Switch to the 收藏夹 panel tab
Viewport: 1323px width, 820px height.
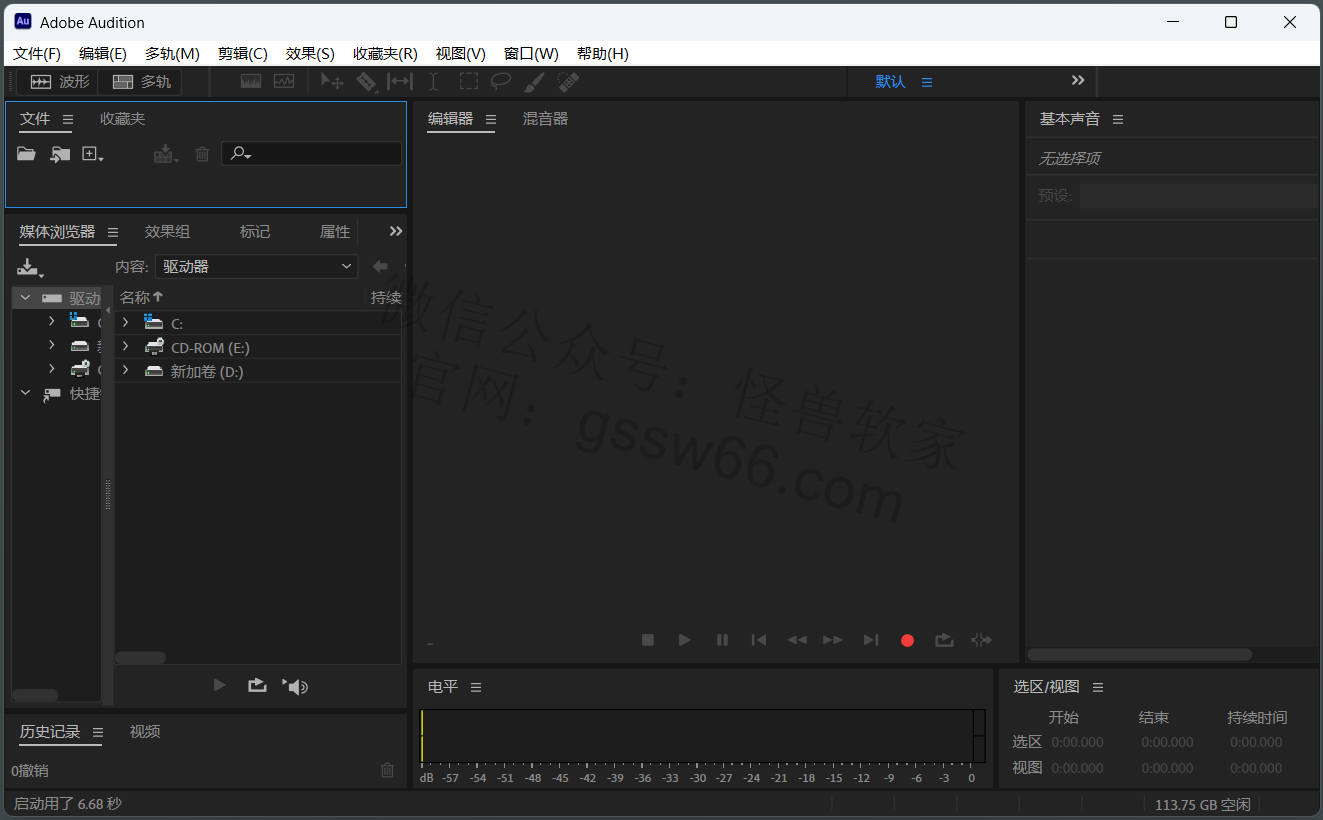click(122, 119)
